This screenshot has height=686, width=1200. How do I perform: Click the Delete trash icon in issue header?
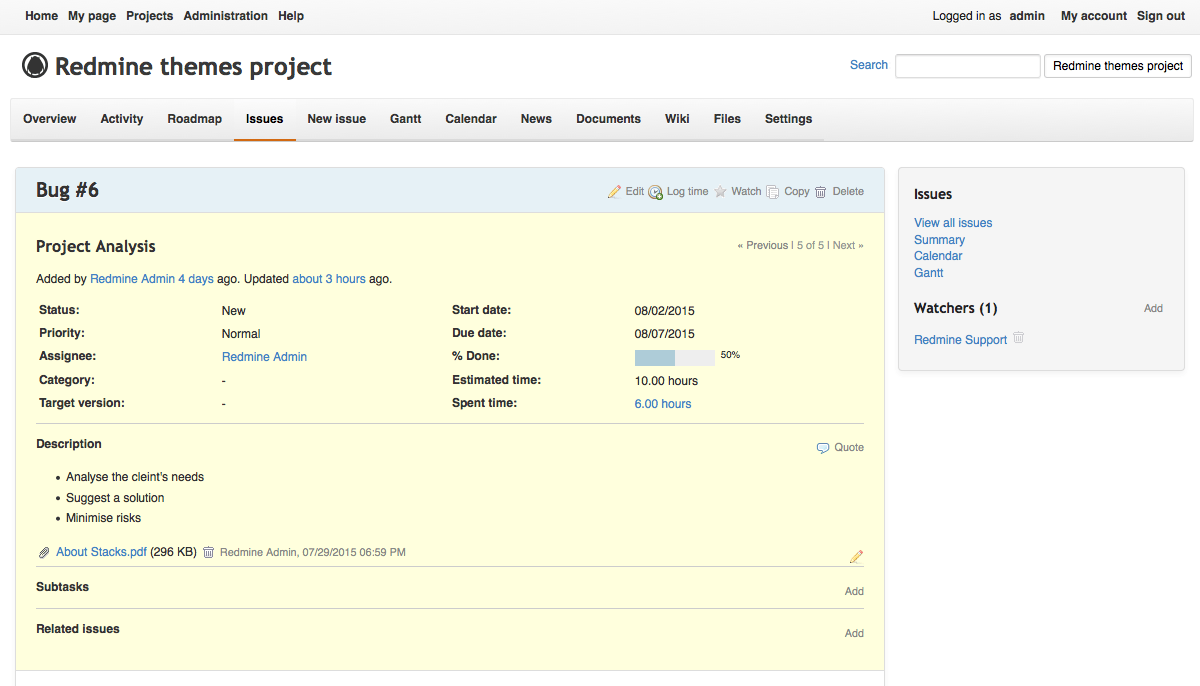tap(821, 192)
